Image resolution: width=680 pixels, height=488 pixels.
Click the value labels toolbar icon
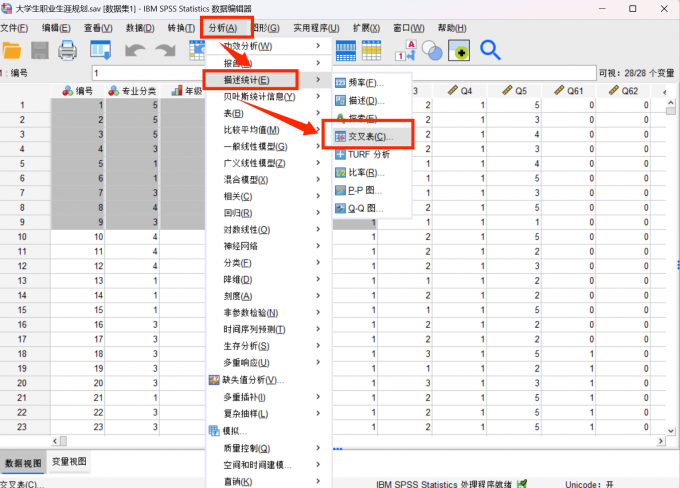(x=406, y=50)
